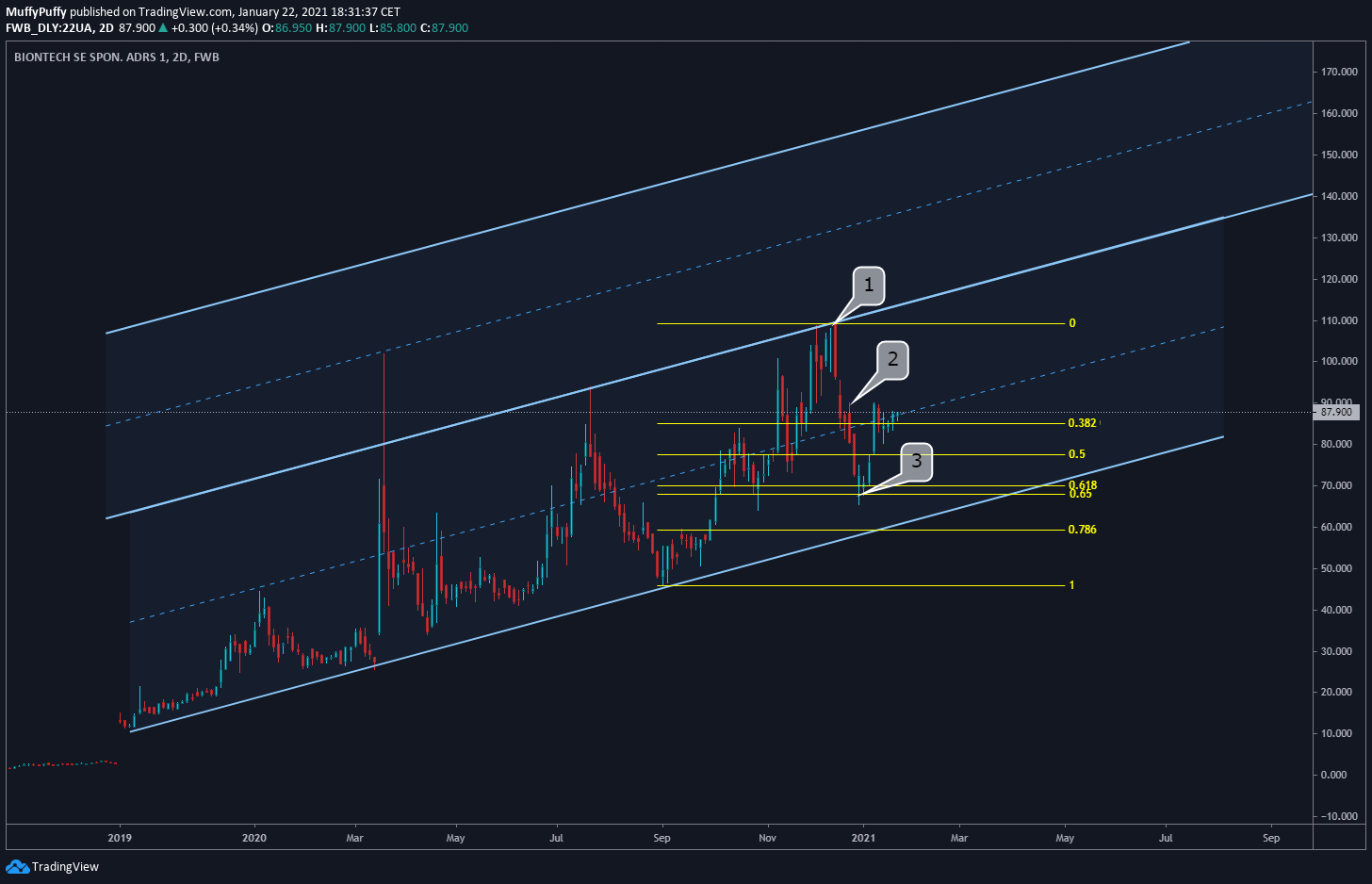Screen dimensions: 1372x884
Task: Click the 2019 label on time axis
Action: click(120, 838)
